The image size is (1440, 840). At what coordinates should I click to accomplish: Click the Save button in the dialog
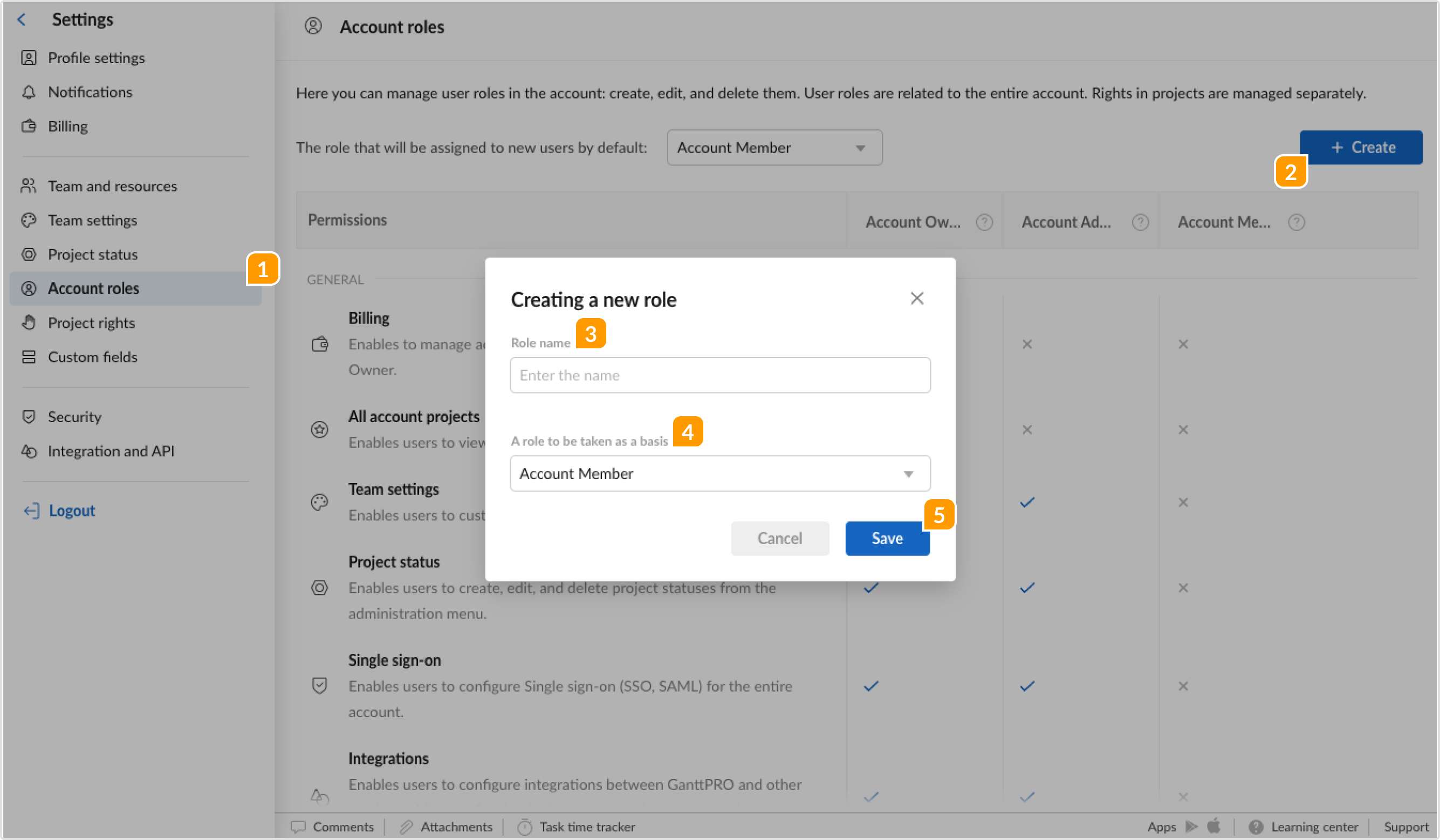pos(887,538)
